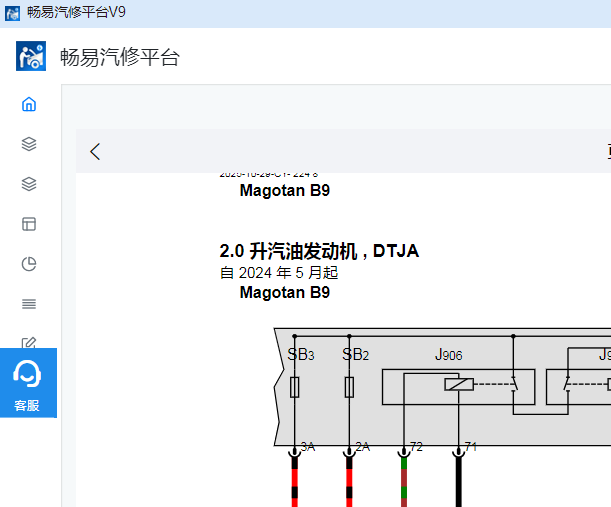Click the black wire under pin 71
Image resolution: width=611 pixels, height=507 pixels.
click(459, 482)
